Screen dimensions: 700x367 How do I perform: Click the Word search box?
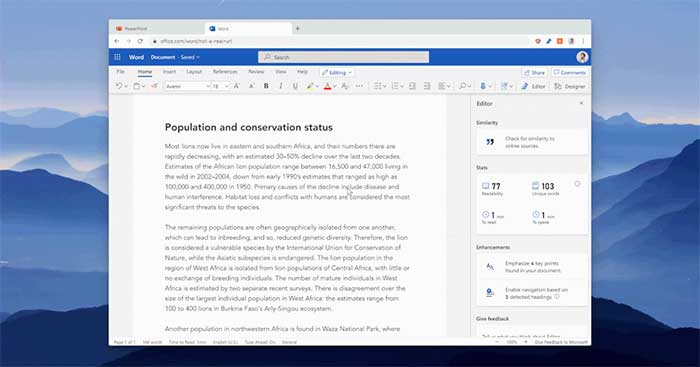click(x=343, y=57)
